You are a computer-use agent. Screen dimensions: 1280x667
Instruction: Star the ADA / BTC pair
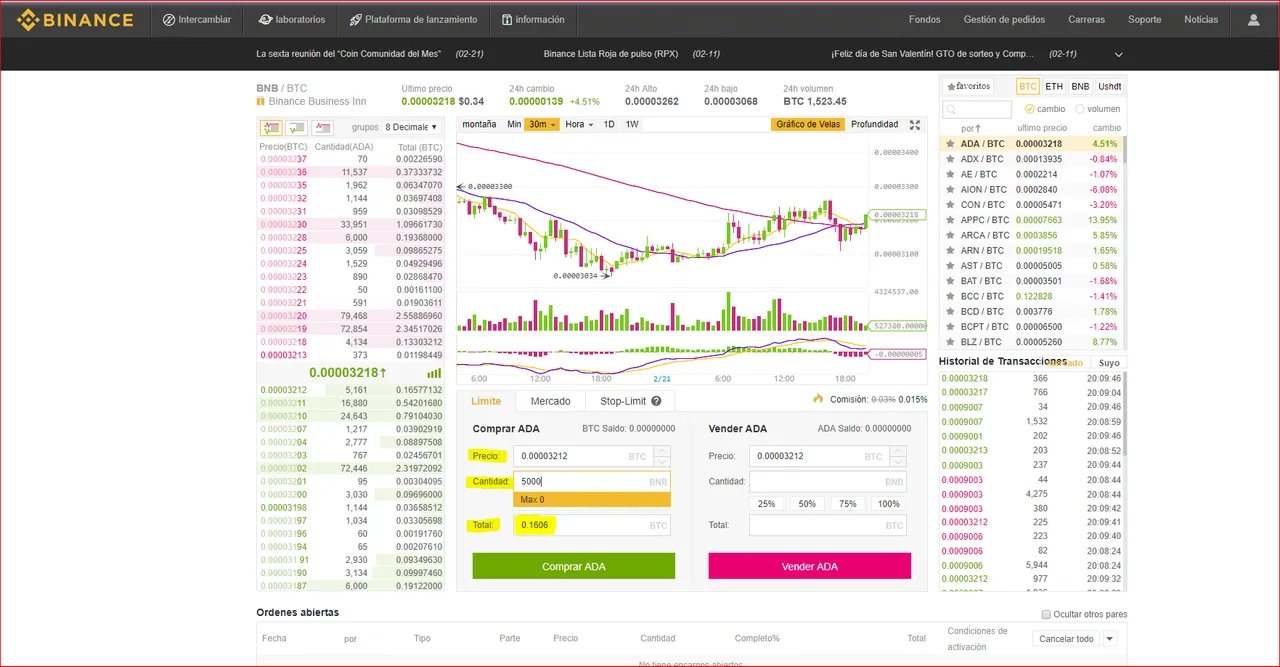tap(951, 144)
